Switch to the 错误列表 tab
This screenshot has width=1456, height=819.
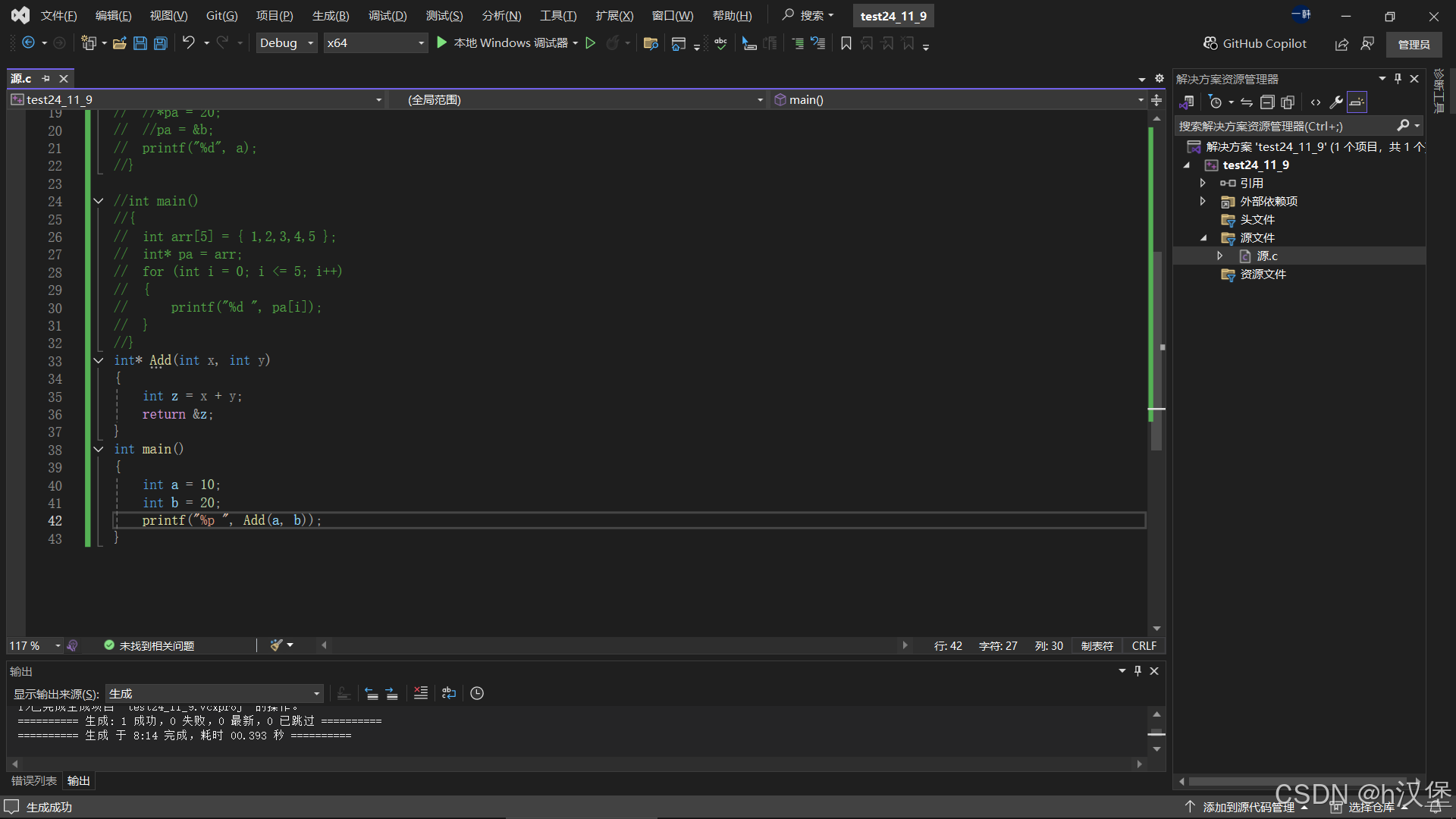34,781
